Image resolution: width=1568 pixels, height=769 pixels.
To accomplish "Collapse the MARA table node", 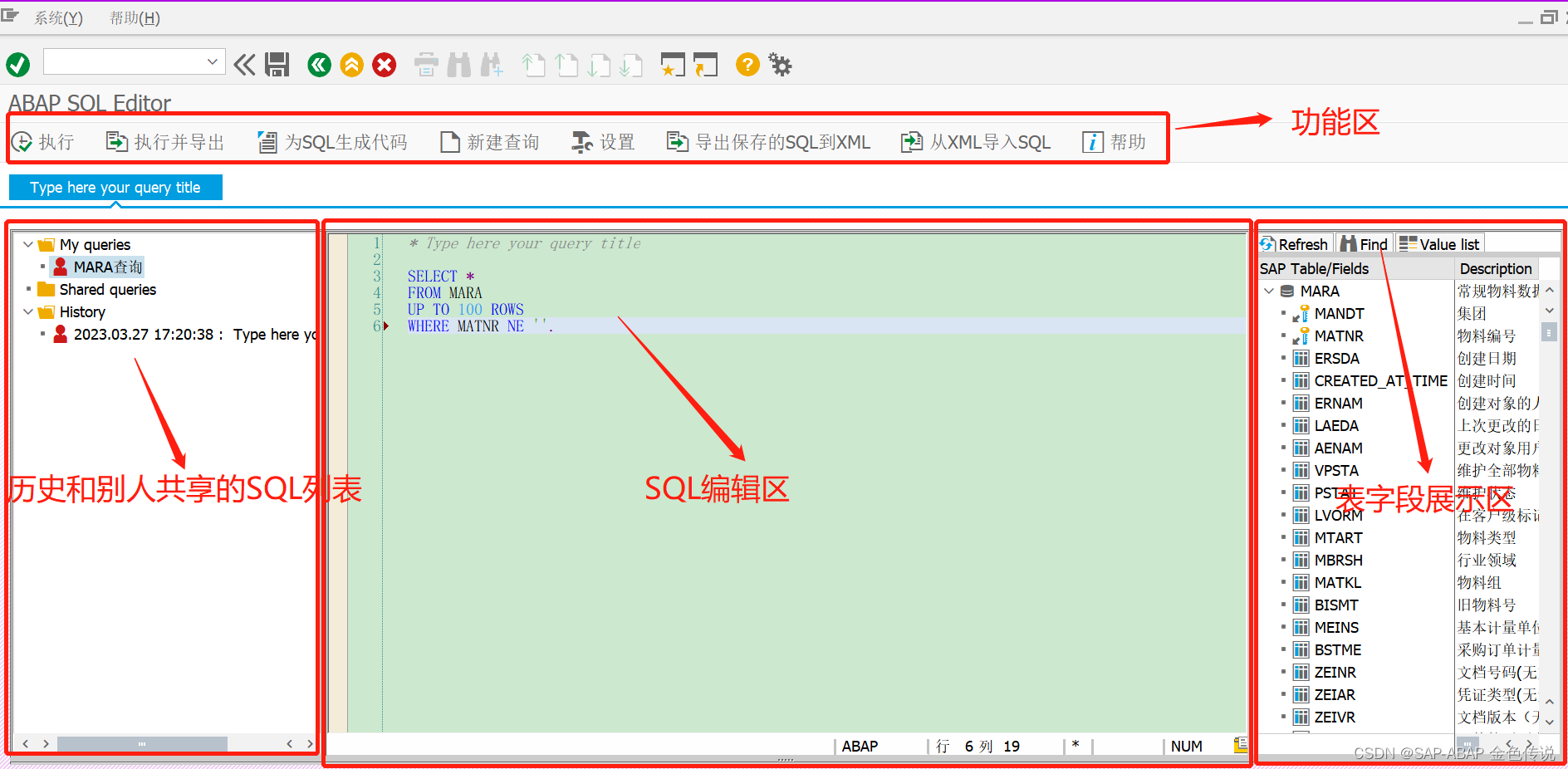I will [1269, 291].
